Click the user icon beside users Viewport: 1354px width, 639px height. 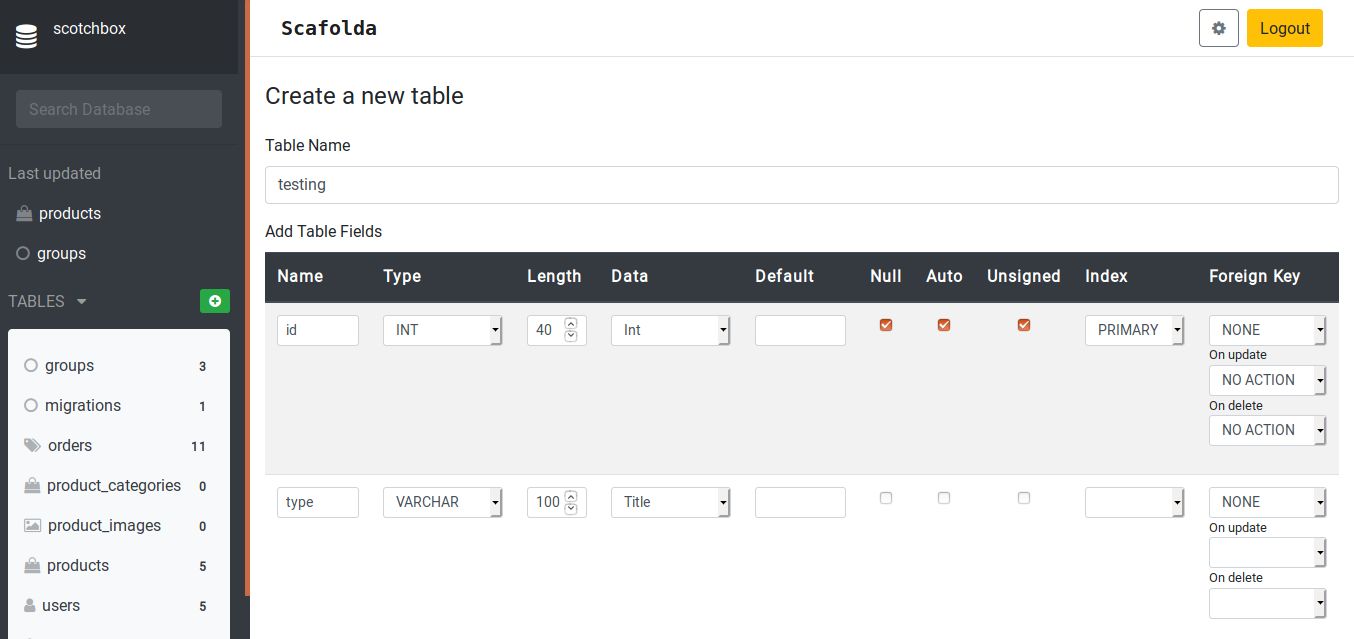(x=29, y=605)
